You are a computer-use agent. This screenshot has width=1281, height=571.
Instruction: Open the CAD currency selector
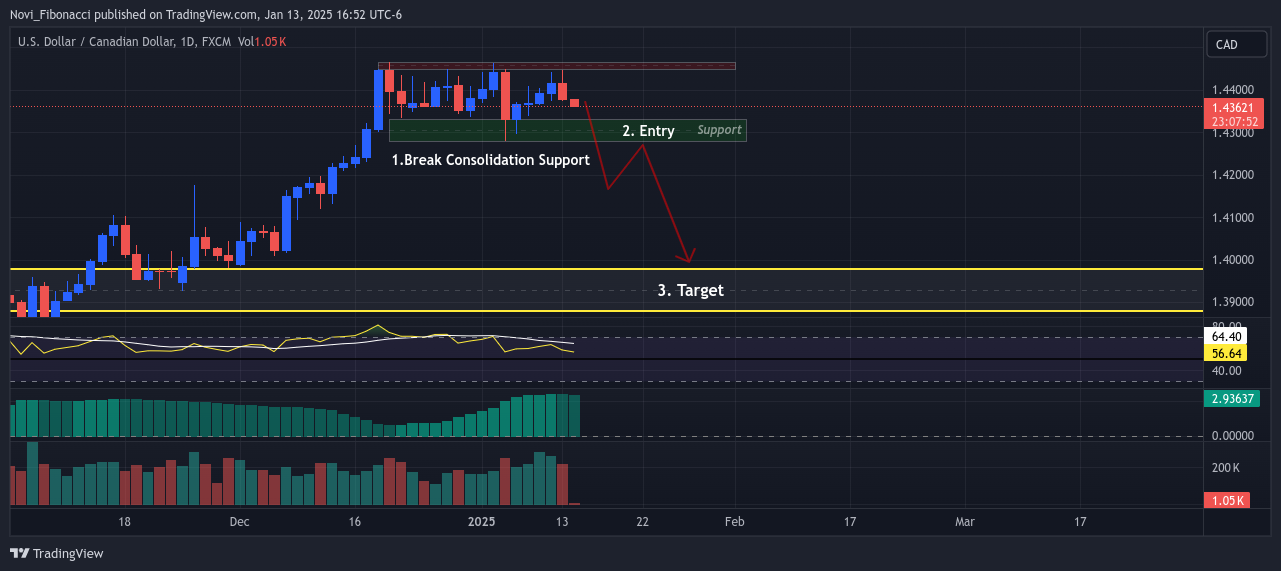click(x=1238, y=44)
